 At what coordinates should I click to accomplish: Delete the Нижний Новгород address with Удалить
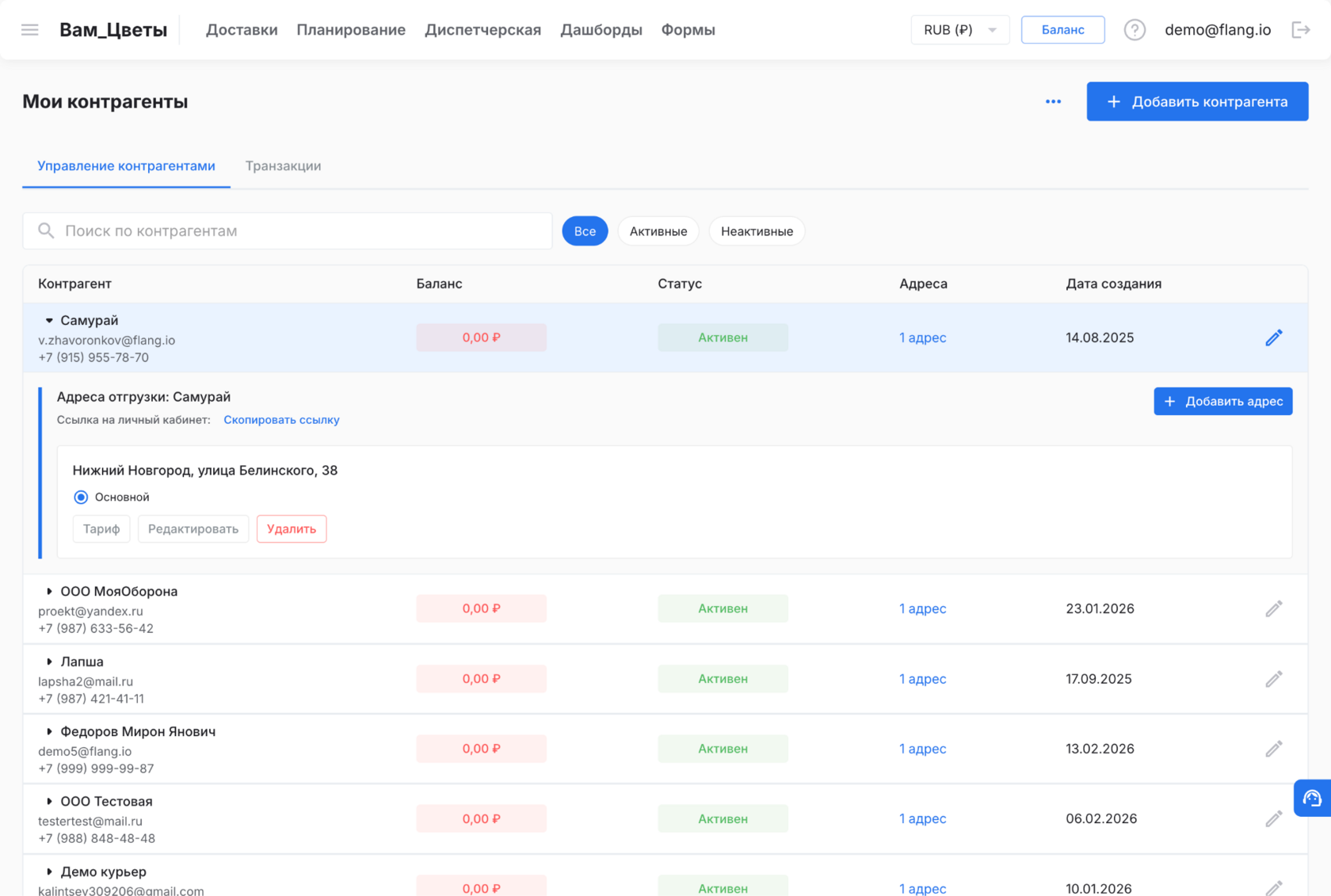(291, 528)
